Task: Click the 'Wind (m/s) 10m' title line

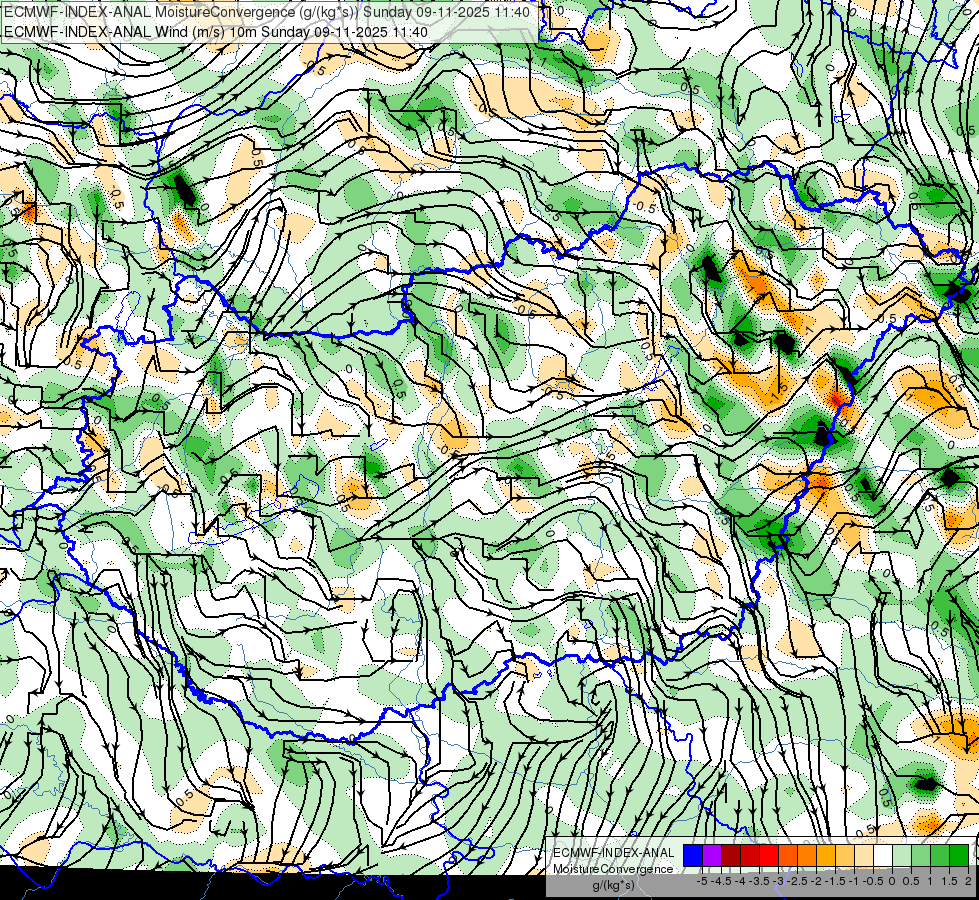Action: [x=216, y=32]
